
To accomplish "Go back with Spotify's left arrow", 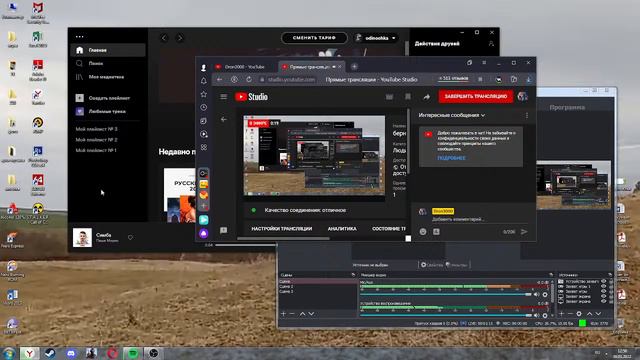I will coord(164,38).
